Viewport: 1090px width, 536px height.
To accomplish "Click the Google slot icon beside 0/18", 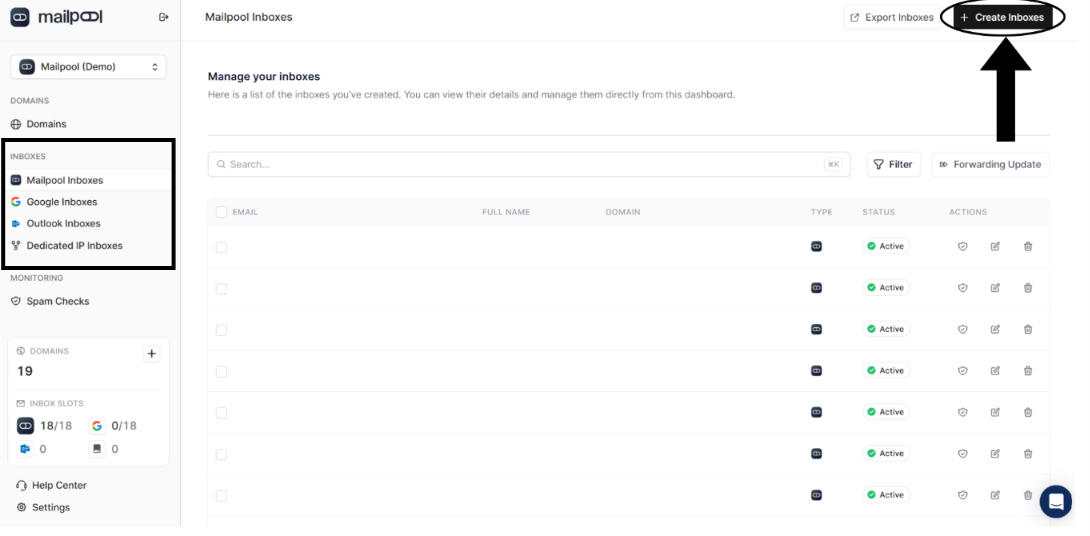I will click(97, 425).
